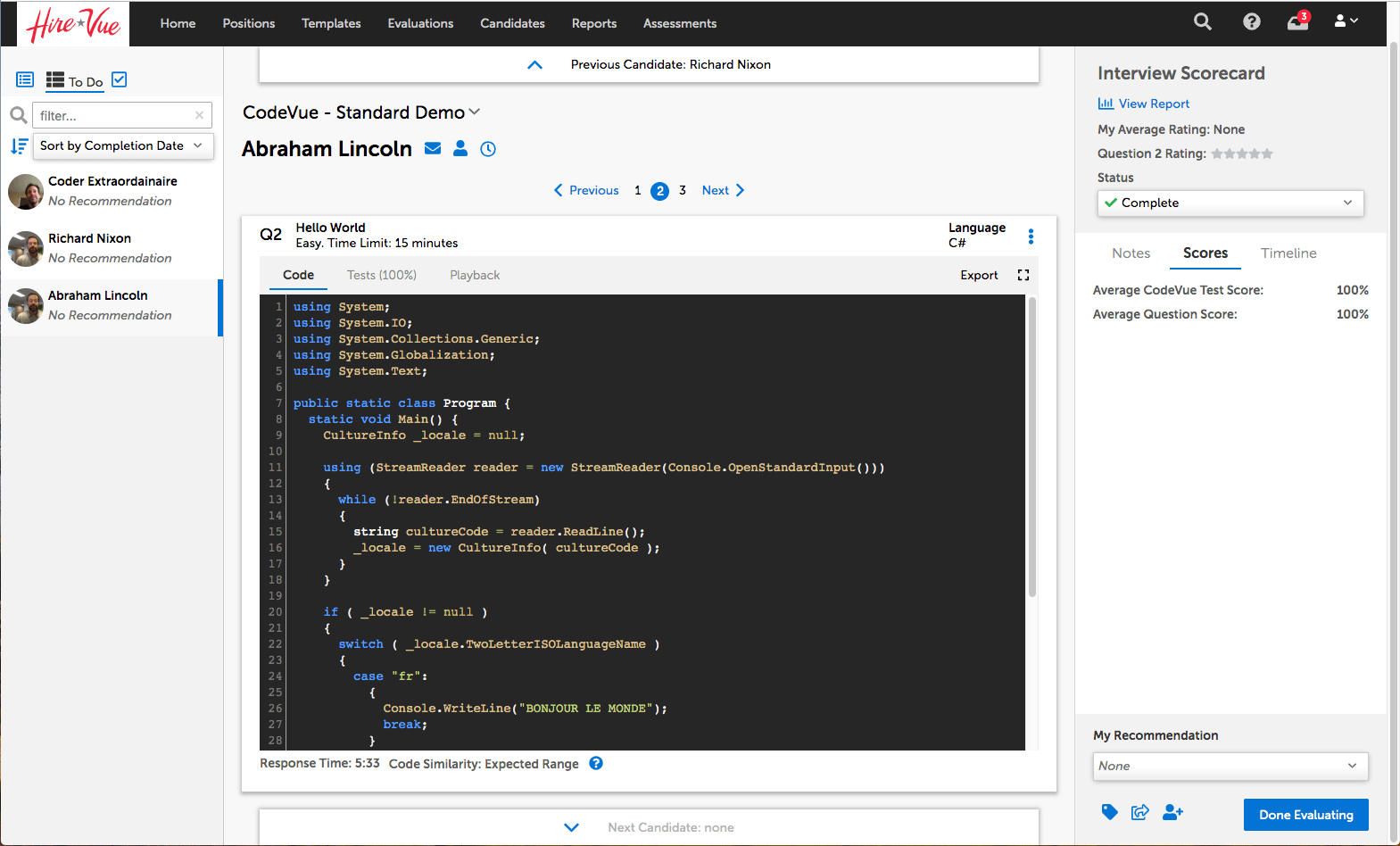Rate Question 2 with five stars
The width and height of the screenshot is (1400, 846).
pos(1267,153)
